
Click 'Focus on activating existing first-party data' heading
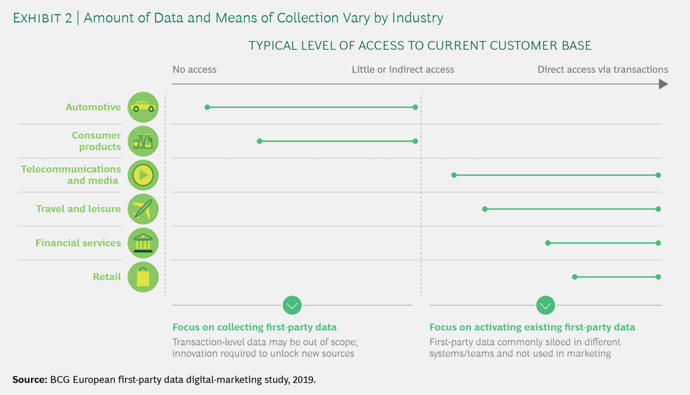(x=532, y=327)
